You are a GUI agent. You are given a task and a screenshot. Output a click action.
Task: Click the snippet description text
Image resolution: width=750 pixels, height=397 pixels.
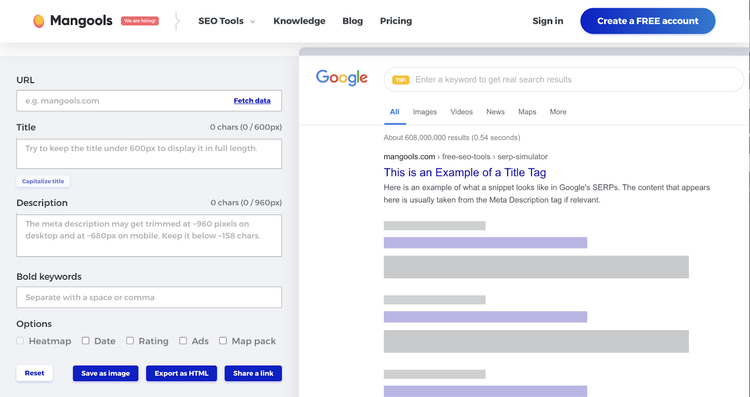tap(547, 194)
